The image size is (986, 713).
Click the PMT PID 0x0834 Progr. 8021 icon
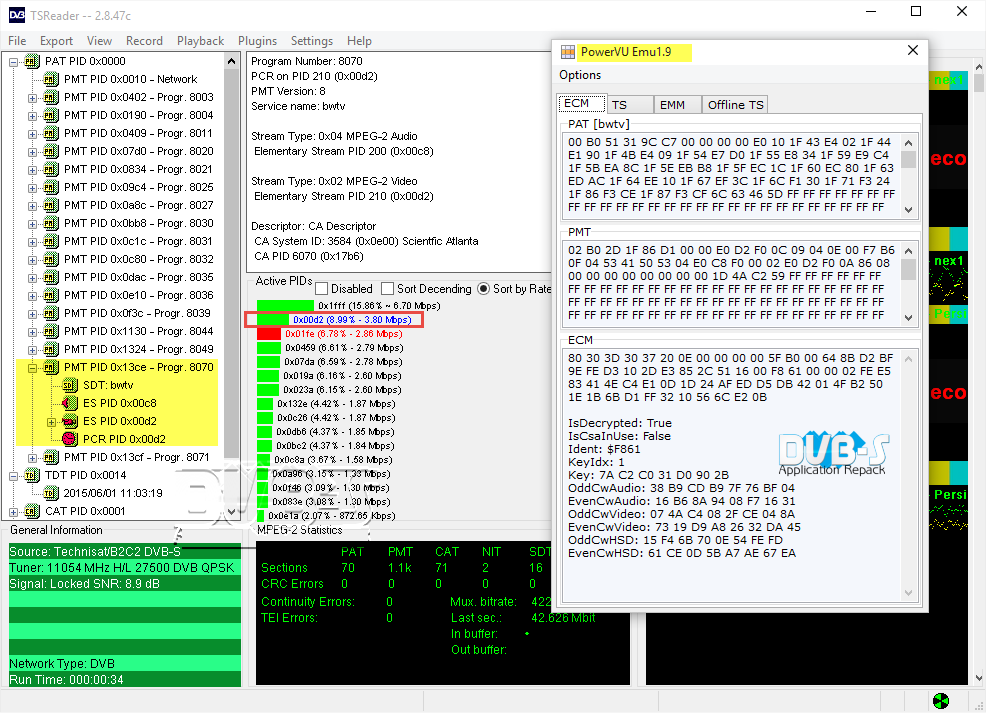click(x=51, y=169)
